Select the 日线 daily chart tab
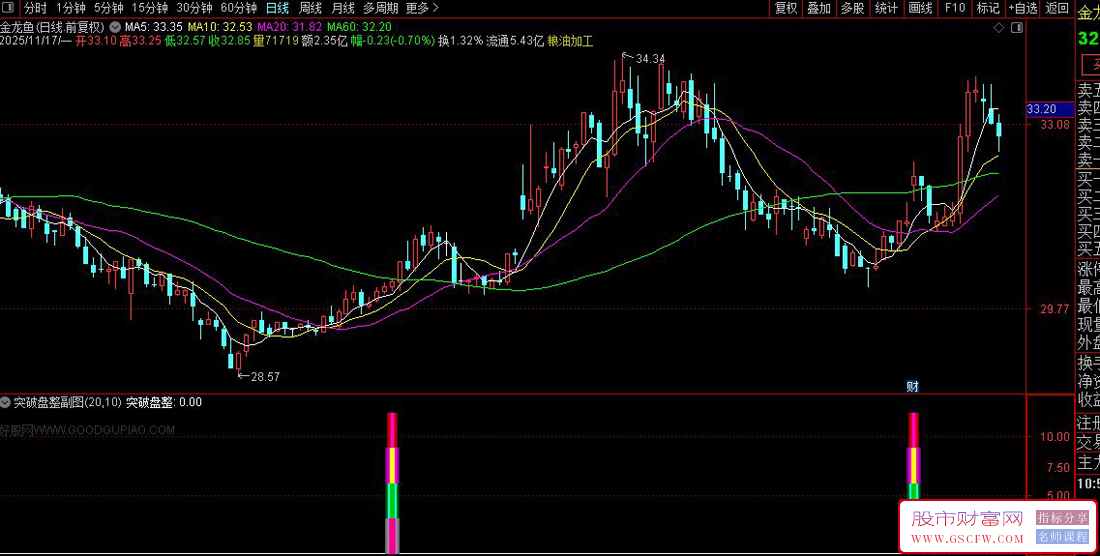This screenshot has height=556, width=1100. click(277, 8)
